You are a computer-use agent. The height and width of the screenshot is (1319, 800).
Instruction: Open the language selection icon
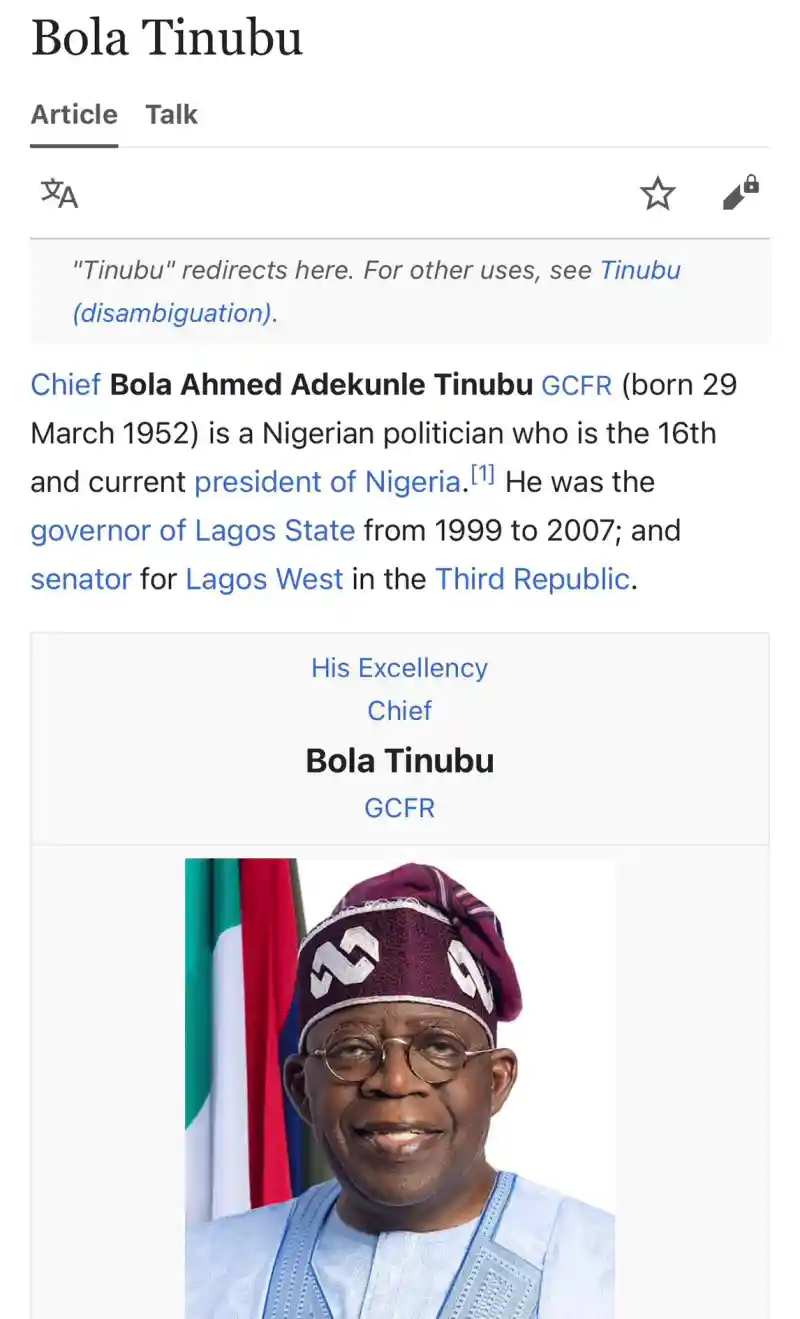58,194
